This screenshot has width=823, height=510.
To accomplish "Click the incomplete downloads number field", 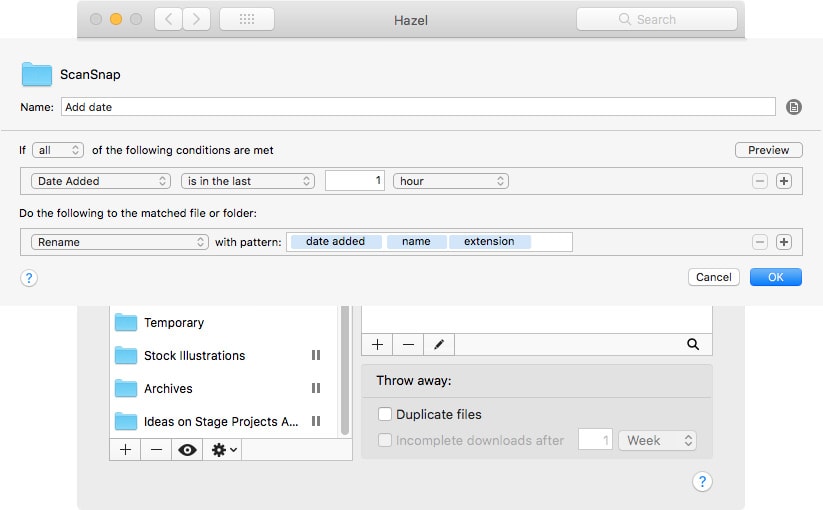I will point(595,440).
